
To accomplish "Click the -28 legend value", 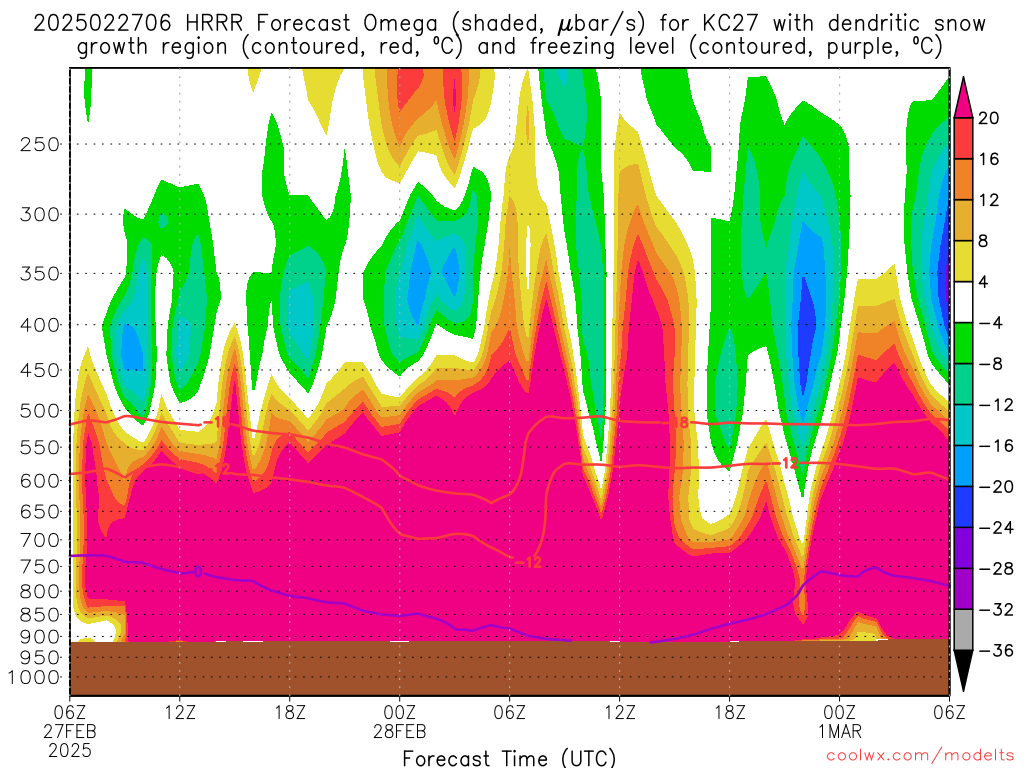I will tap(995, 569).
